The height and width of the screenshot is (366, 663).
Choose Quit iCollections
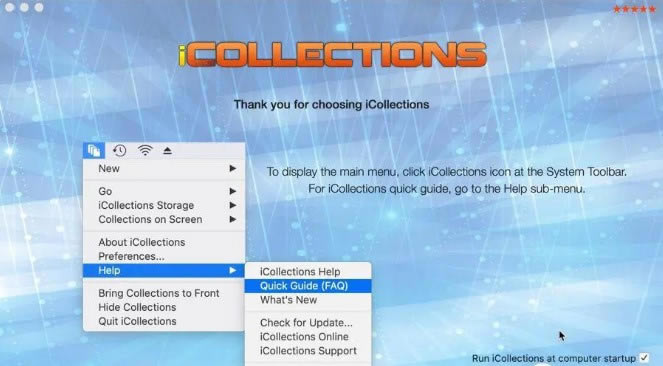tap(164, 321)
